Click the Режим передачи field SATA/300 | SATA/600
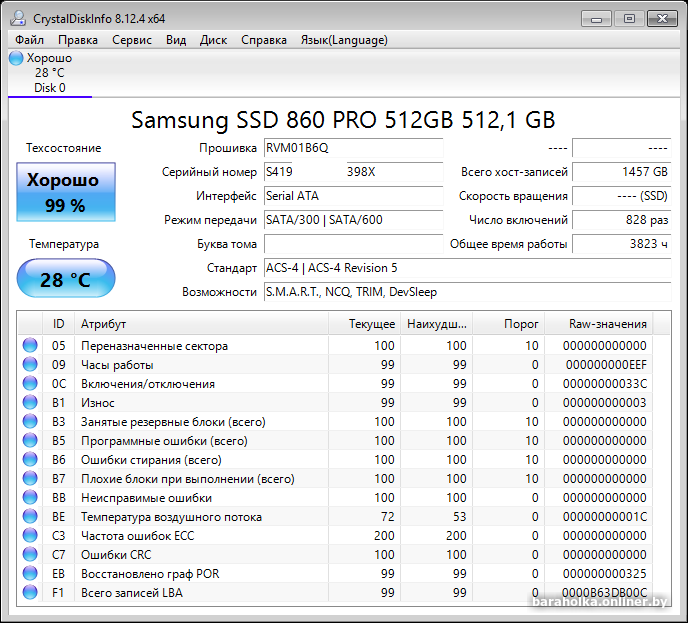The width and height of the screenshot is (688, 623). (x=354, y=219)
